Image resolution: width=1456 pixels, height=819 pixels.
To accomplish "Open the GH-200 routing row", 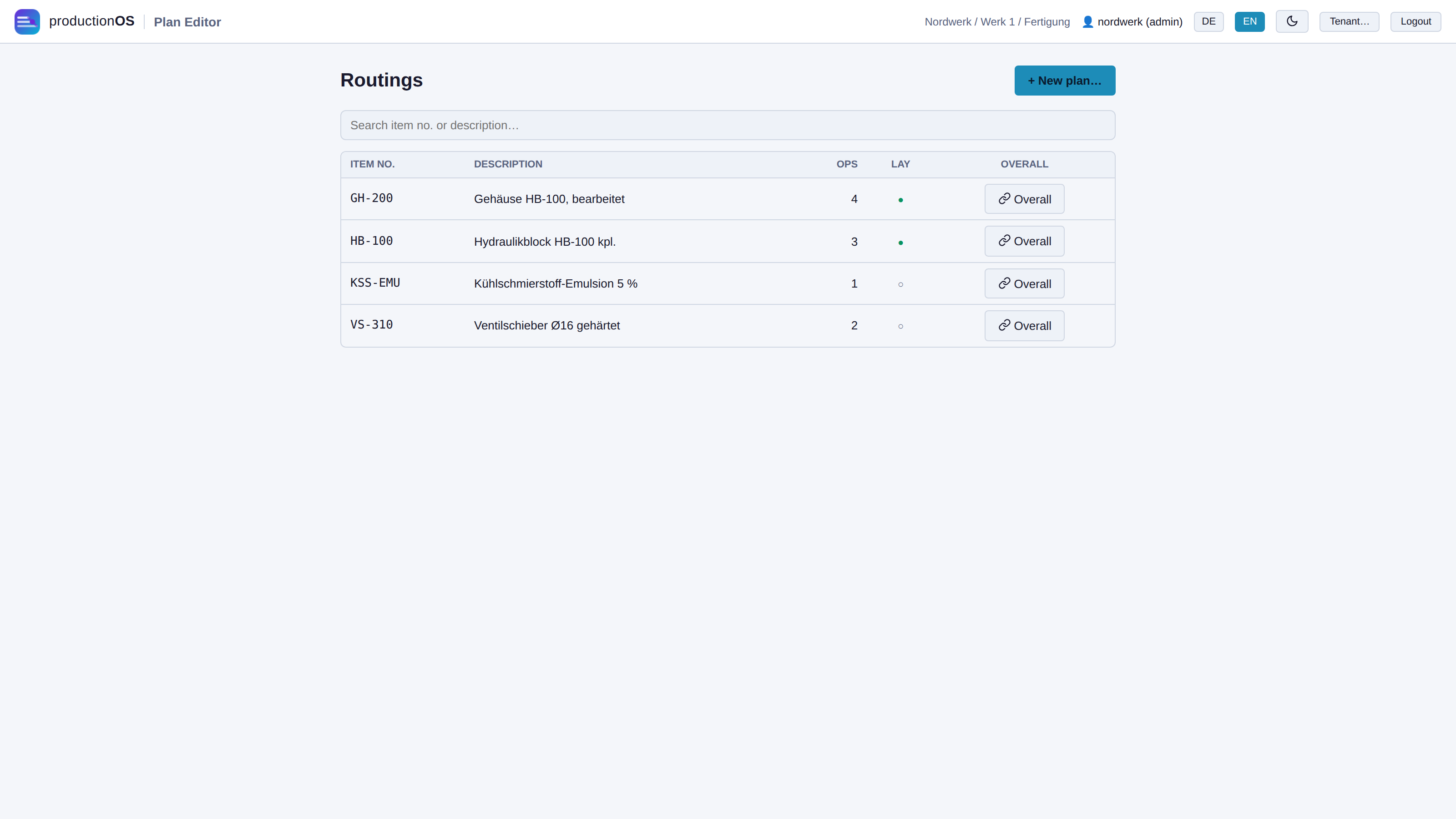I will pos(728,199).
